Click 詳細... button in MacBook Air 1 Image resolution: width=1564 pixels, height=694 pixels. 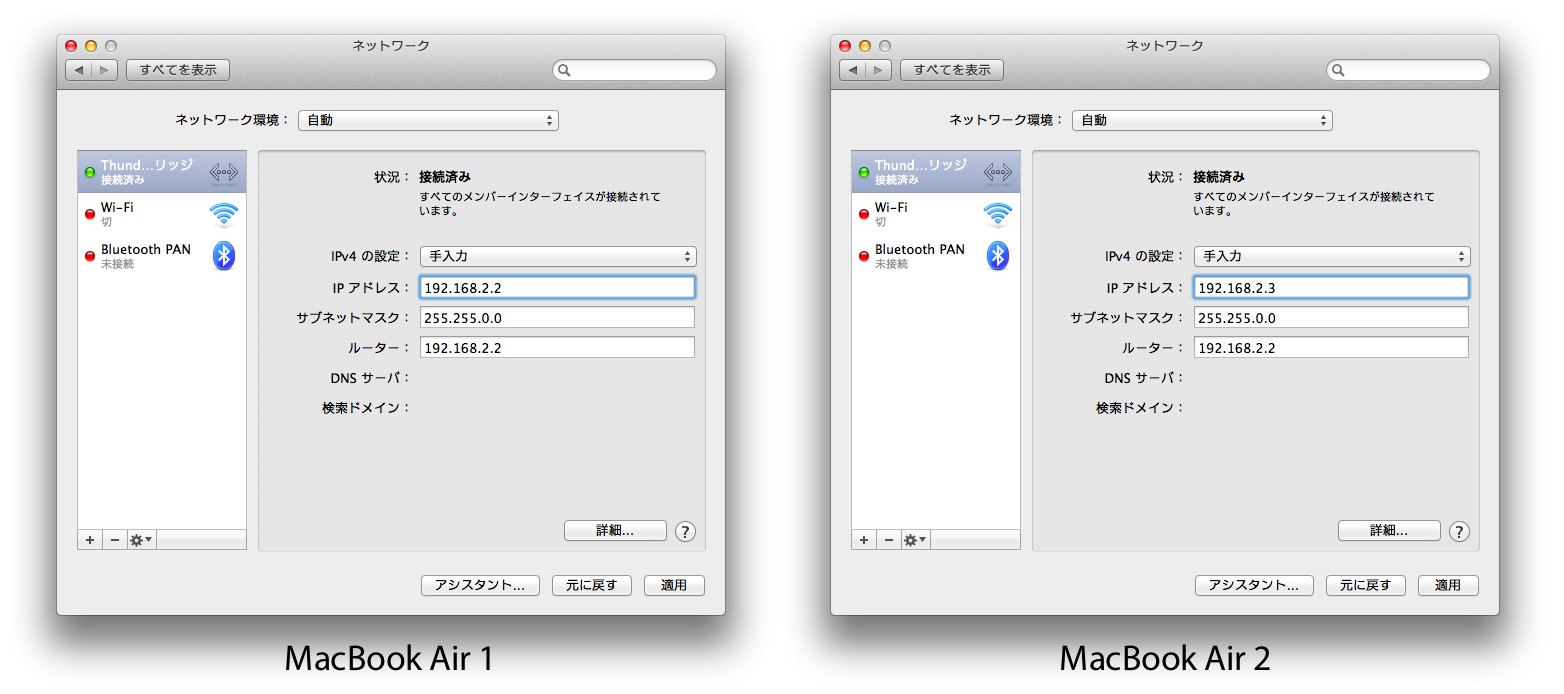coord(615,531)
